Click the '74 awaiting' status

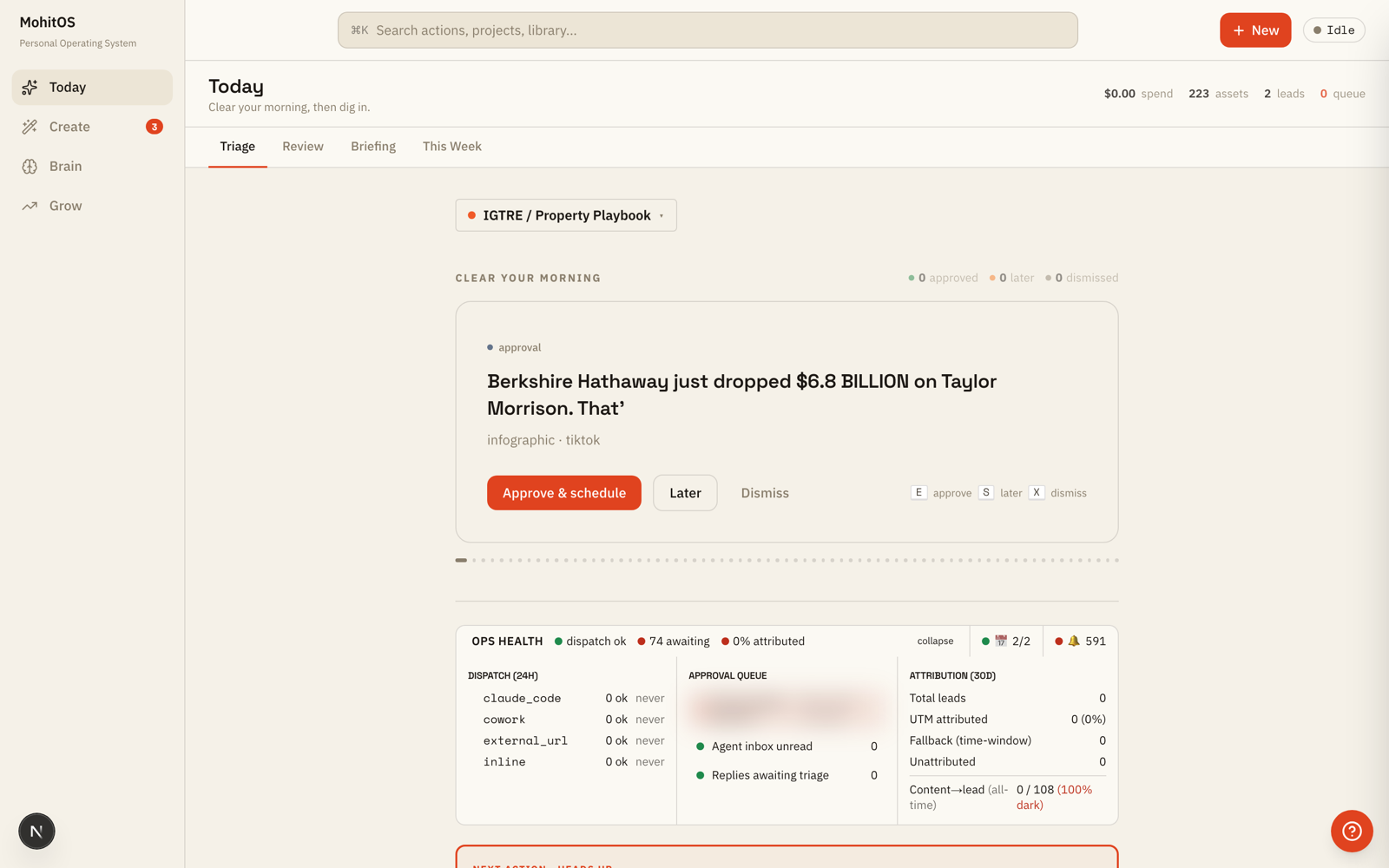pos(674,641)
